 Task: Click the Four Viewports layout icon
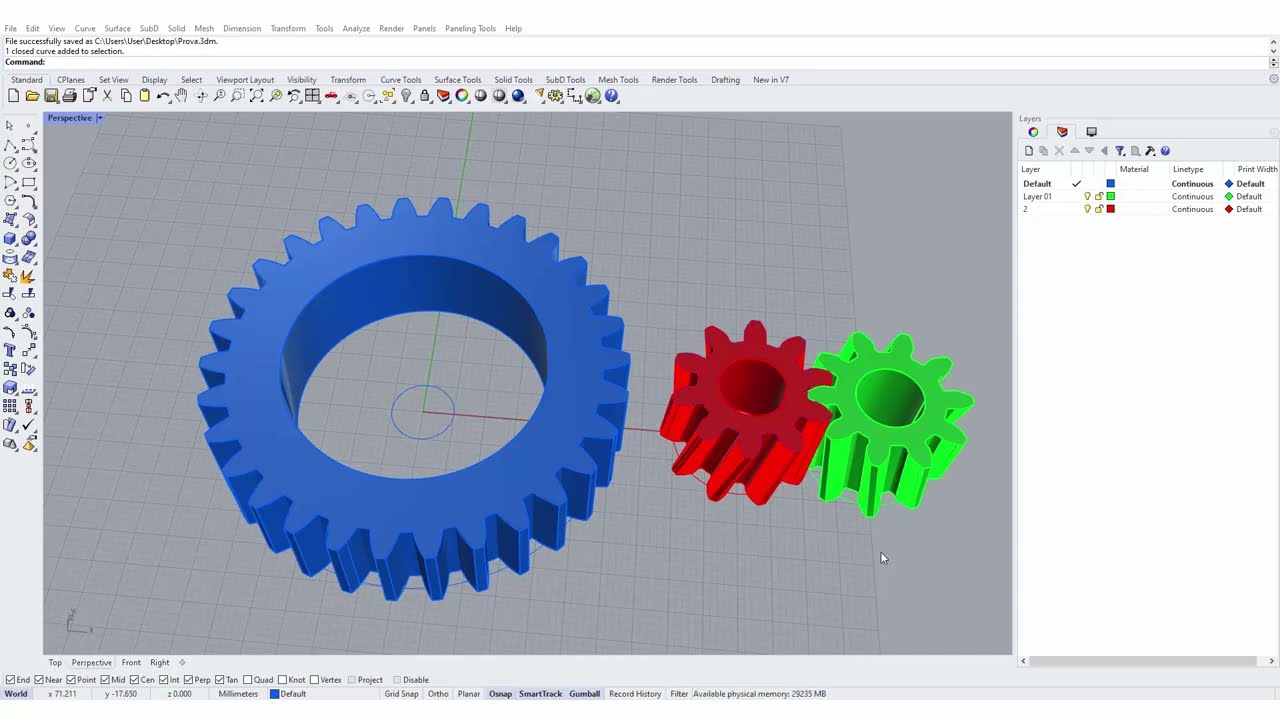click(x=312, y=96)
